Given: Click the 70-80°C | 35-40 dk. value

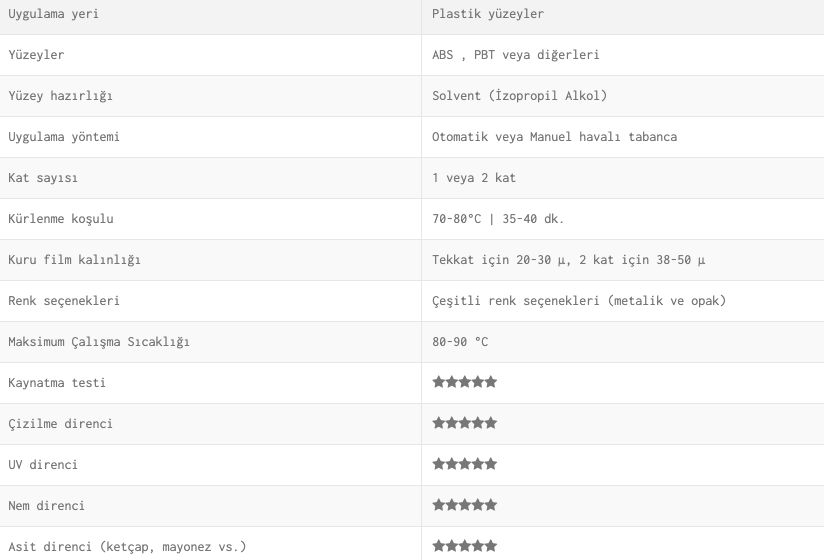Looking at the screenshot, I should coord(498,219).
